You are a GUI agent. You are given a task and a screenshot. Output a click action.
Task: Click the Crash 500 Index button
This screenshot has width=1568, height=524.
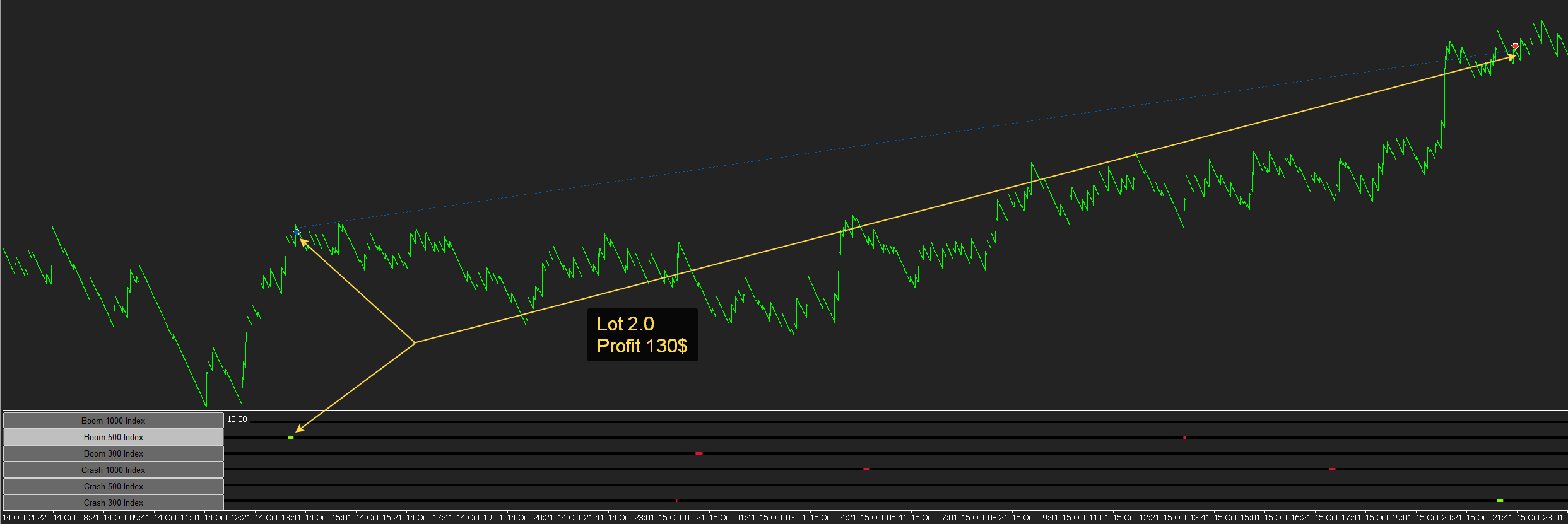[x=114, y=486]
